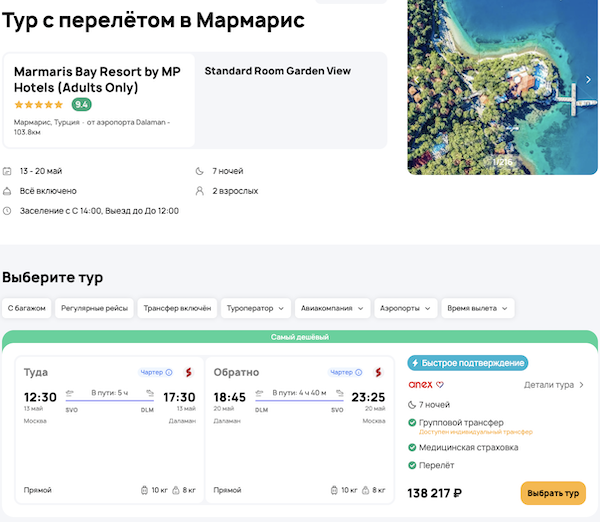Open the Детали тура link
Screen dimensions: 600x522
pyautogui.click(x=554, y=385)
